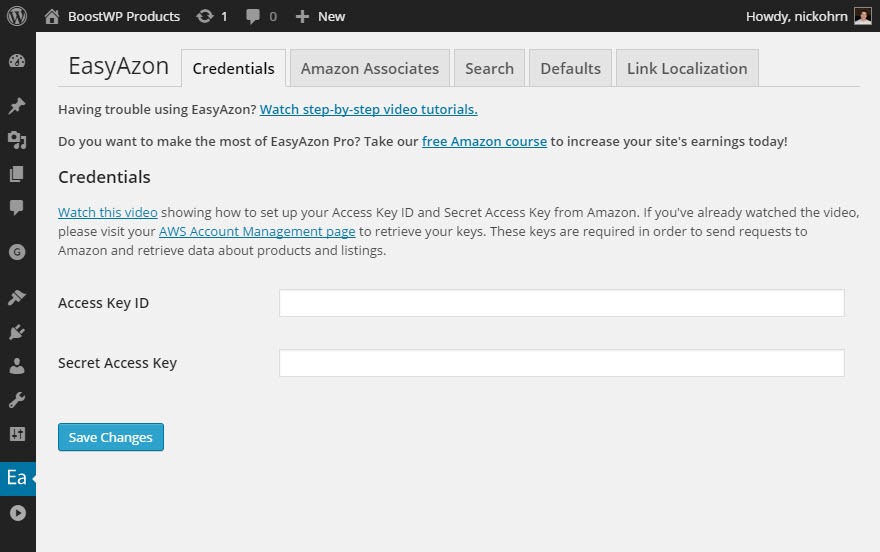Open the Watch this video link

pos(108,213)
